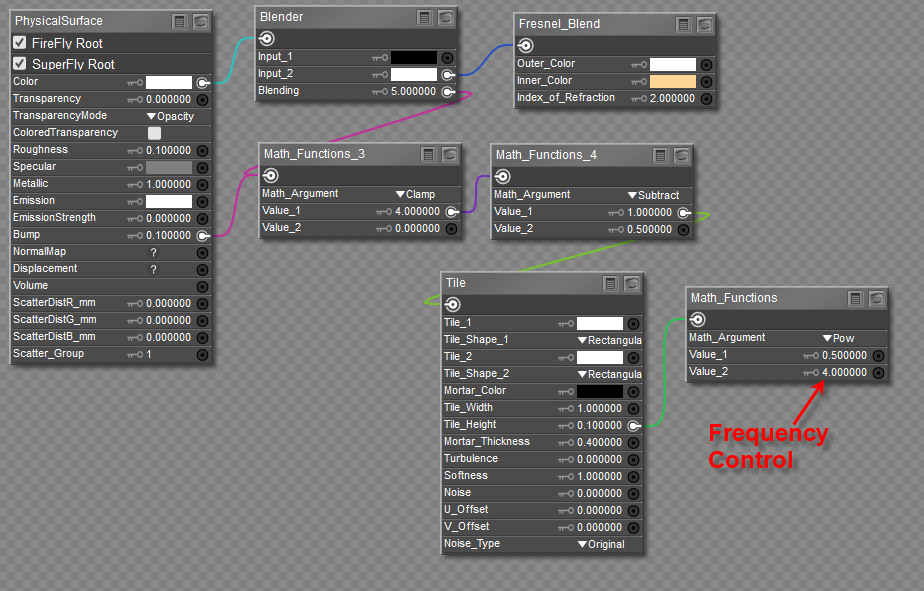Toggle the Blender node preview icon
Image resolution: width=924 pixels, height=591 pixels.
point(446,18)
